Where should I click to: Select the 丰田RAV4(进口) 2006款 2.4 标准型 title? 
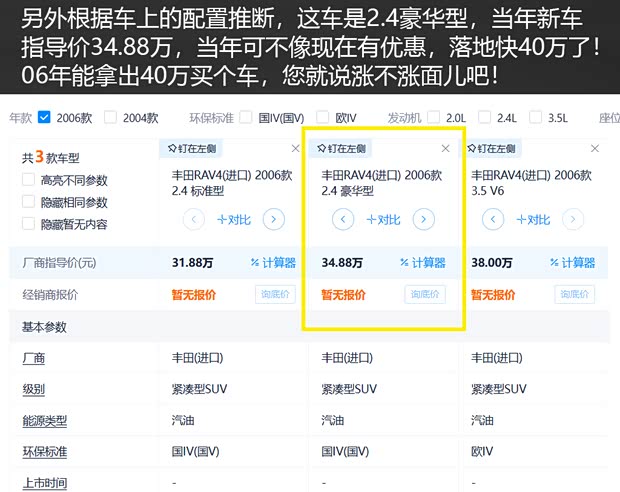(232, 183)
